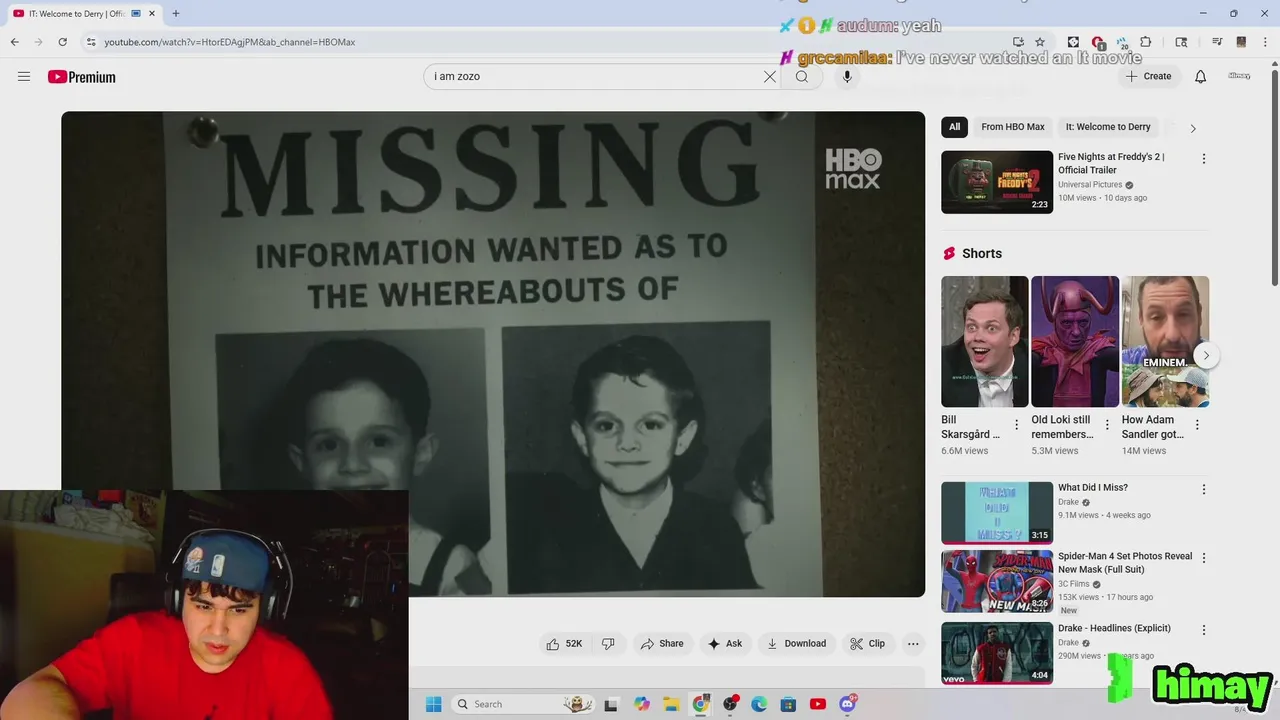Open options for What Did I Miss?
The width and height of the screenshot is (1280, 720).
pos(1204,490)
